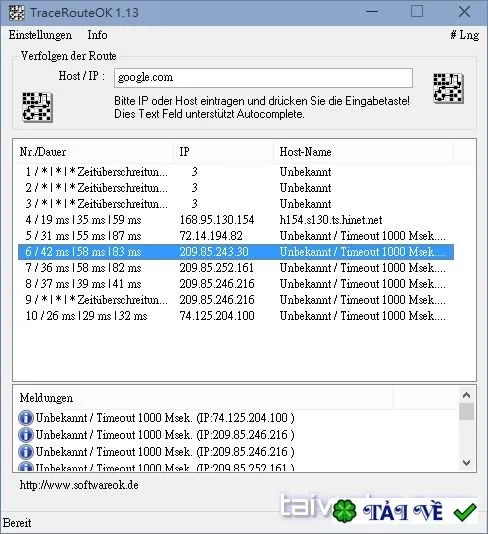Screen dimensions: 488x534
Task: Click the route icon left of instructions
Action: click(37, 107)
